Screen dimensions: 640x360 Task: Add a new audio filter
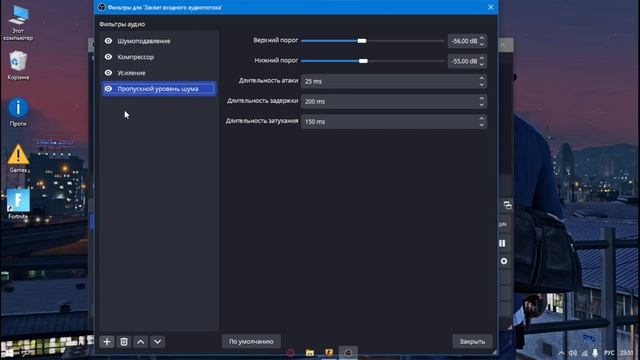[107, 342]
